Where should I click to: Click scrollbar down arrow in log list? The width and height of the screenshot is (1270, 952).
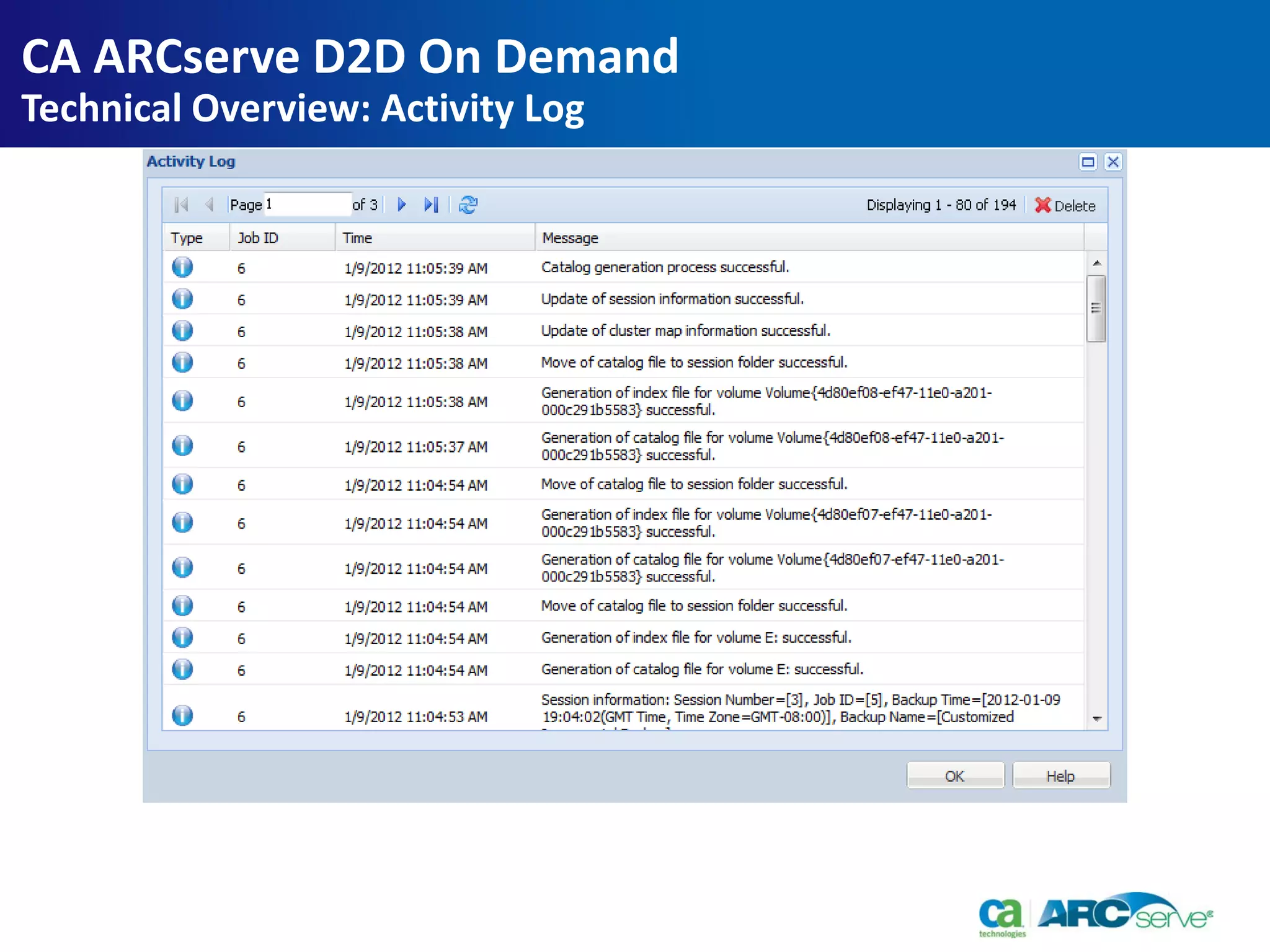click(x=1096, y=719)
